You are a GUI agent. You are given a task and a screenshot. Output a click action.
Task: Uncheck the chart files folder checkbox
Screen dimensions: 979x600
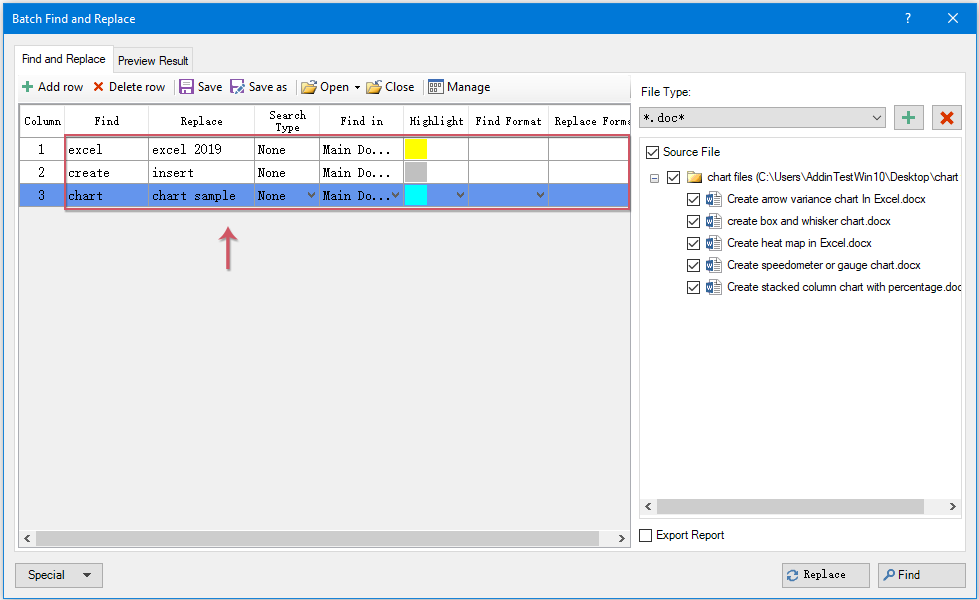pos(673,177)
